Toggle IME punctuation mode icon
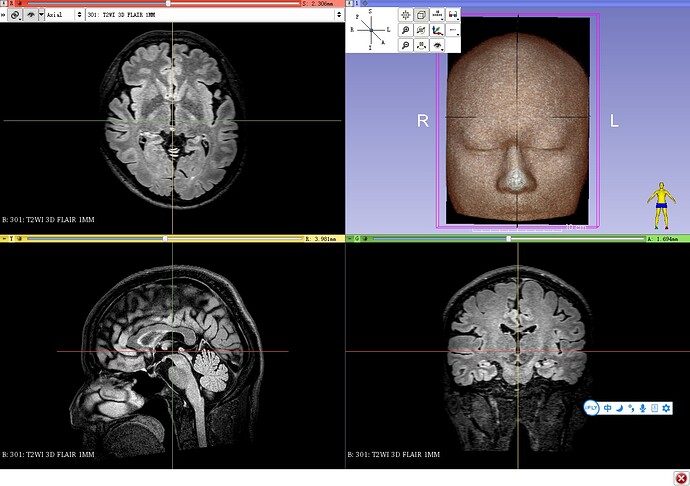This screenshot has height=486, width=690. tap(631, 408)
